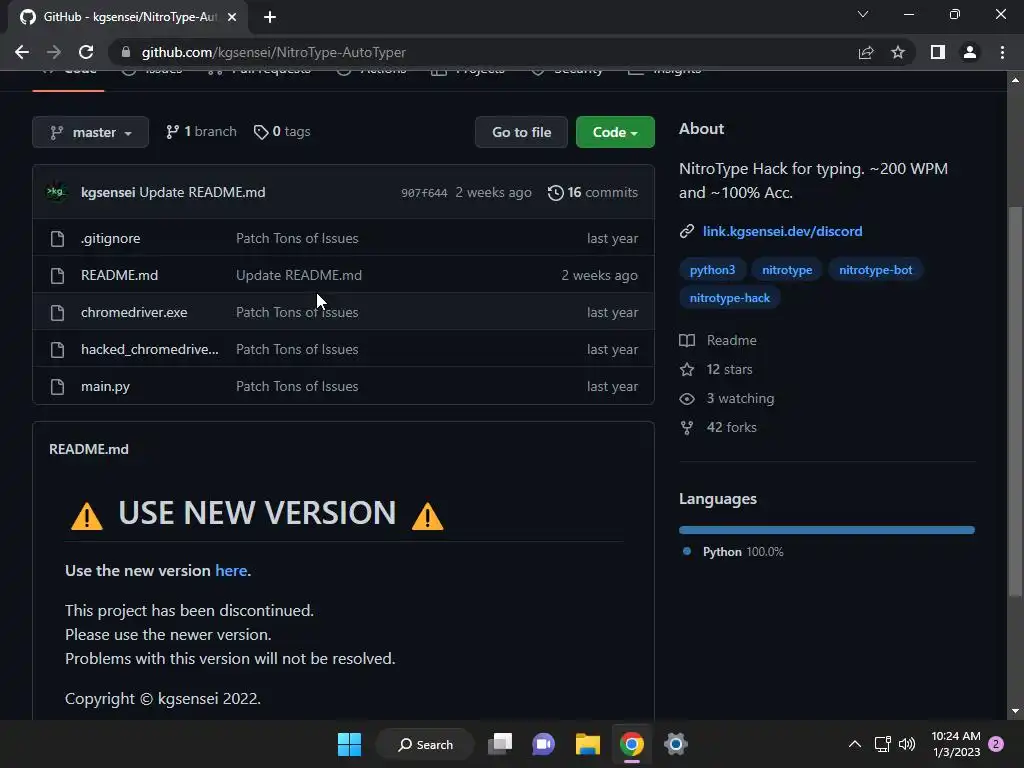
Task: Open the kgsensei author link
Action: tap(108, 192)
